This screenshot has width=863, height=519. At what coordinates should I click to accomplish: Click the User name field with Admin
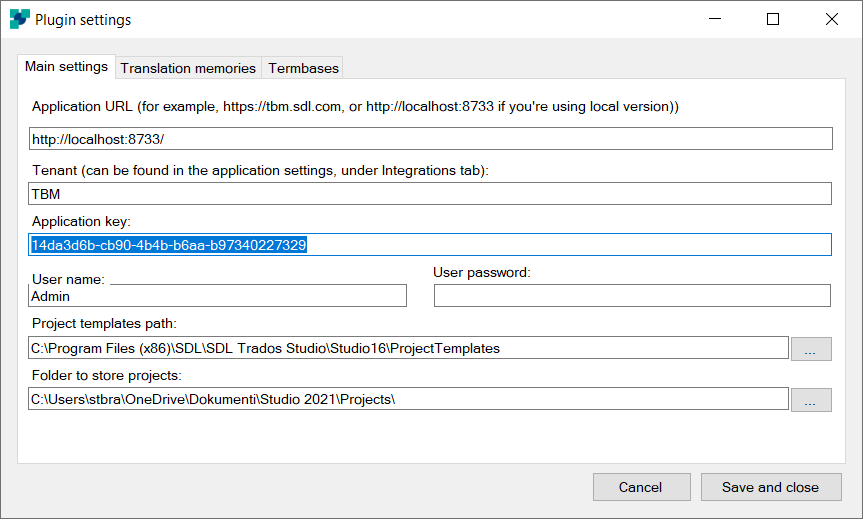(x=217, y=296)
